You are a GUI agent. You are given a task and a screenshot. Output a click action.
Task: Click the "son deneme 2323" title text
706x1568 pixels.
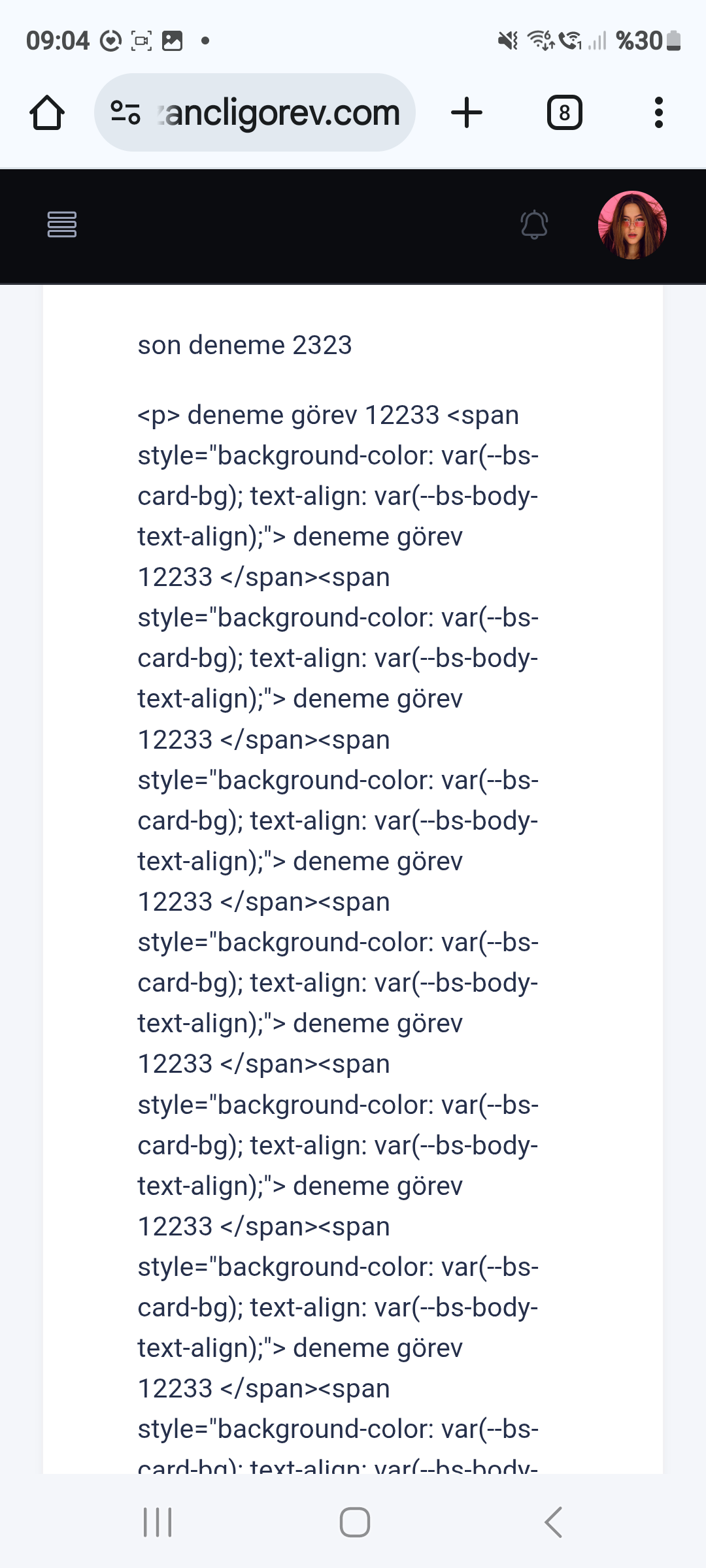coord(244,345)
